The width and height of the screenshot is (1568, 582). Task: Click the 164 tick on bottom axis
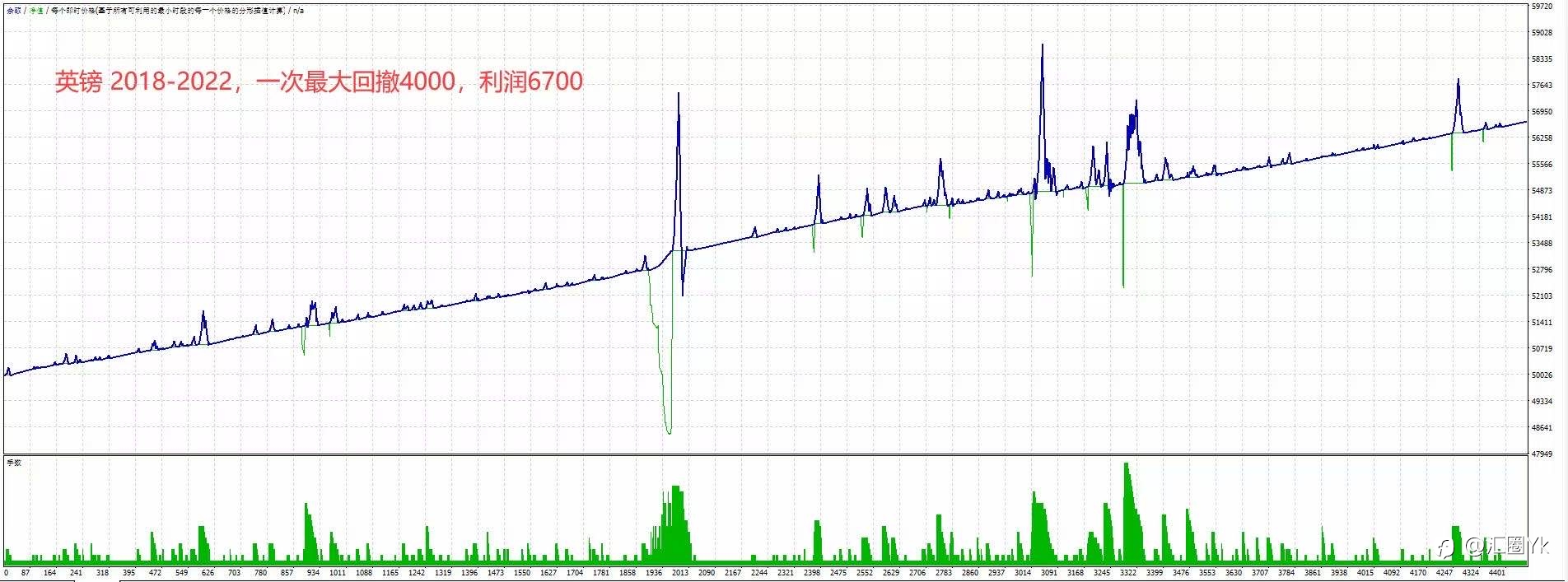[49, 573]
